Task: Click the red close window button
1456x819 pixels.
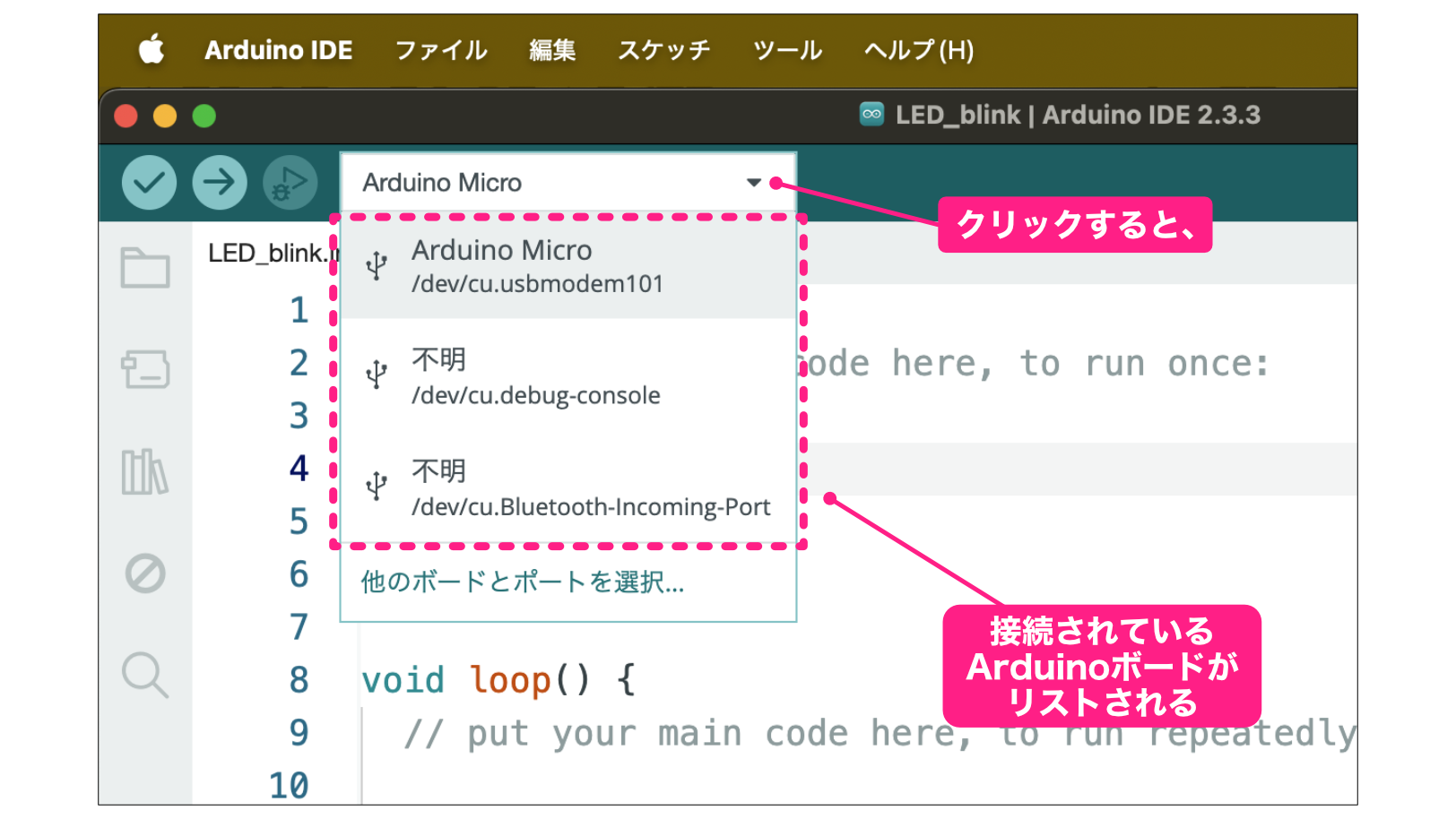Action: click(126, 116)
